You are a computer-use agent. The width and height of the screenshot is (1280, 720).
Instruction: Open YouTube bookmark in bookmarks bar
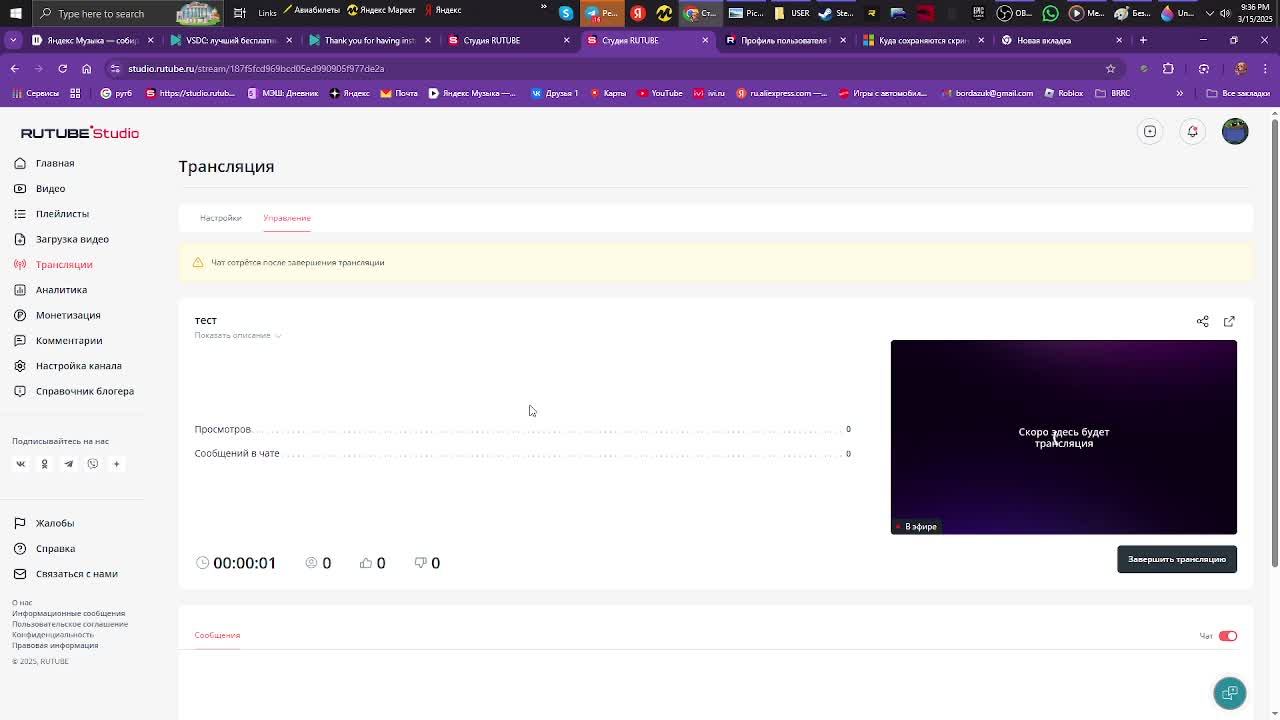[x=660, y=93]
